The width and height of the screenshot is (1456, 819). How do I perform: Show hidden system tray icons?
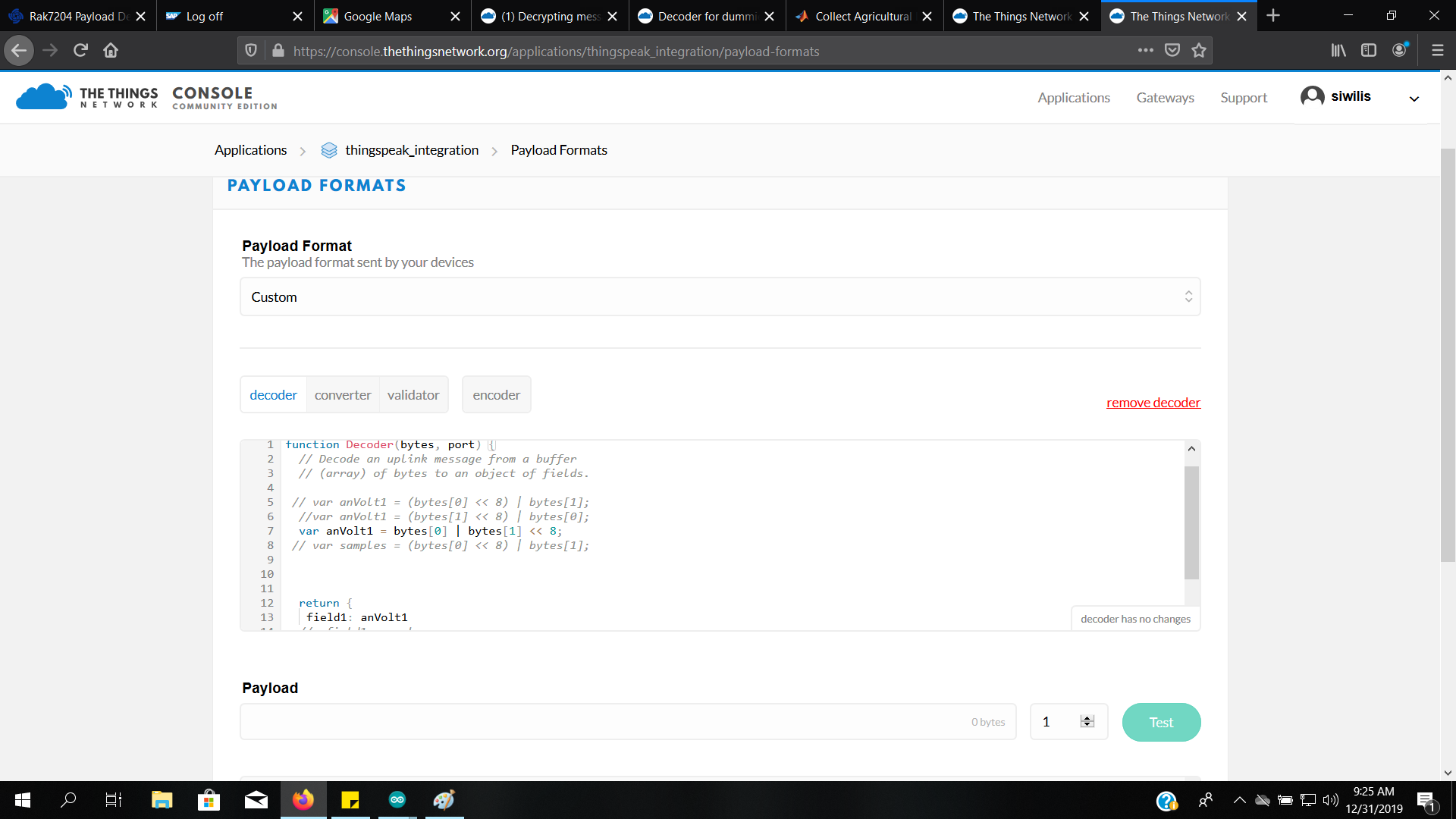pos(1239,800)
